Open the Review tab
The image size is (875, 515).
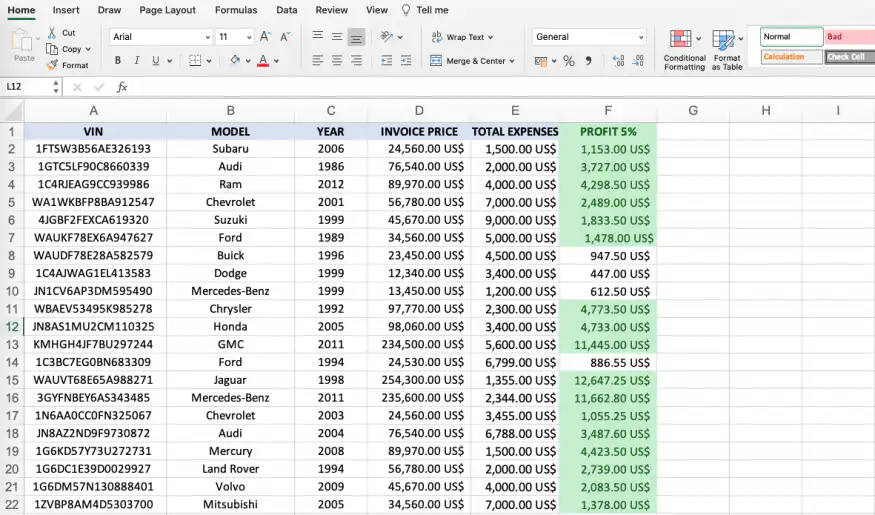(331, 10)
